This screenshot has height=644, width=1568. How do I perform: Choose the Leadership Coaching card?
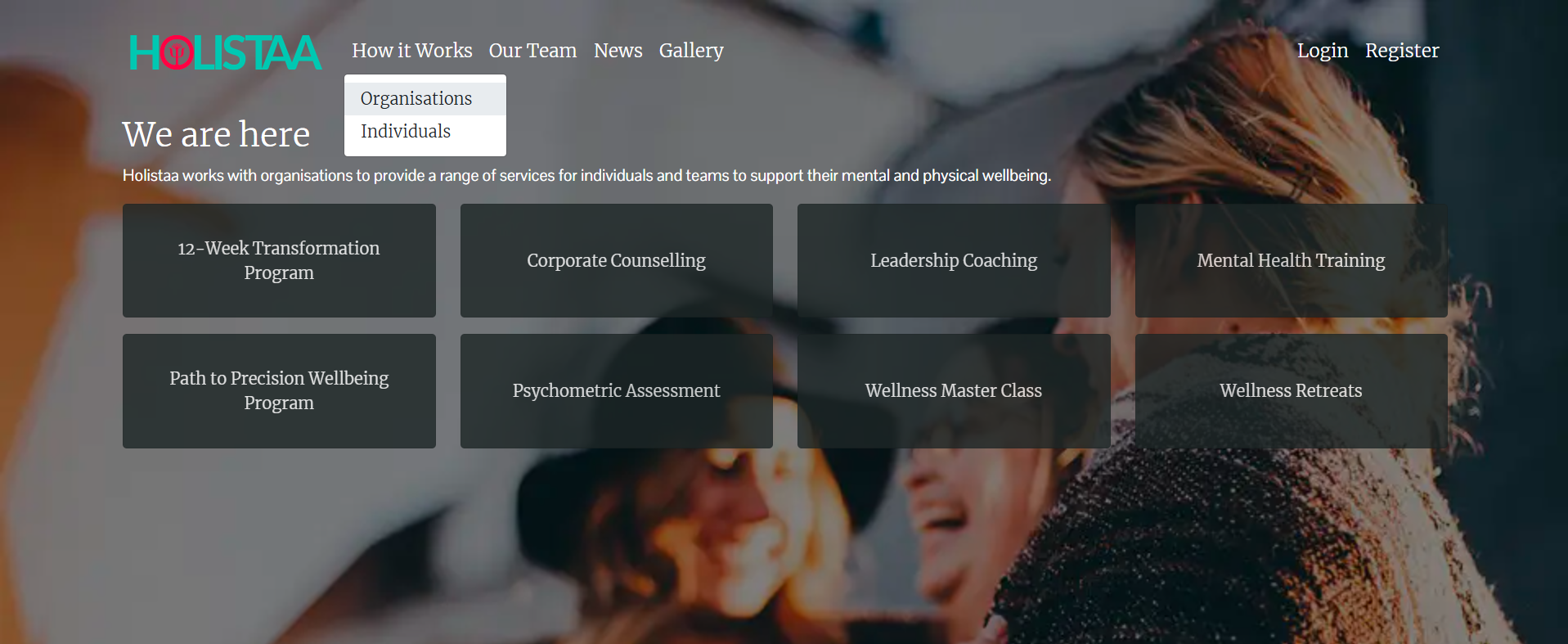[x=954, y=260]
